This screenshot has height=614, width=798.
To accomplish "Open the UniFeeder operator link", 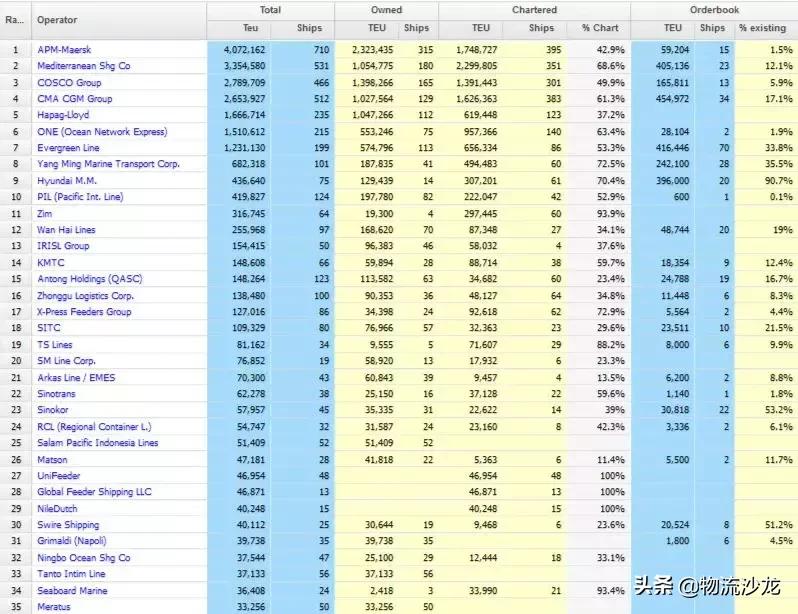I will click(x=59, y=476).
